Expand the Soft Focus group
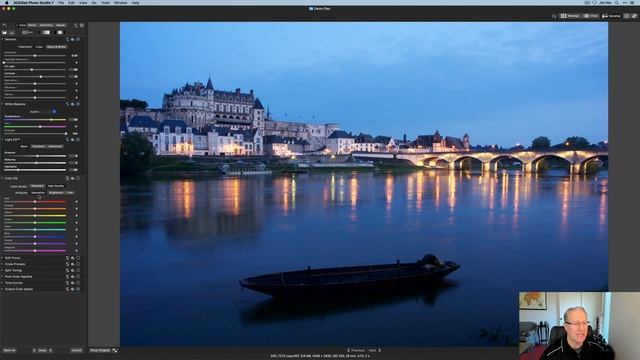640x360 pixels. [x=2, y=258]
